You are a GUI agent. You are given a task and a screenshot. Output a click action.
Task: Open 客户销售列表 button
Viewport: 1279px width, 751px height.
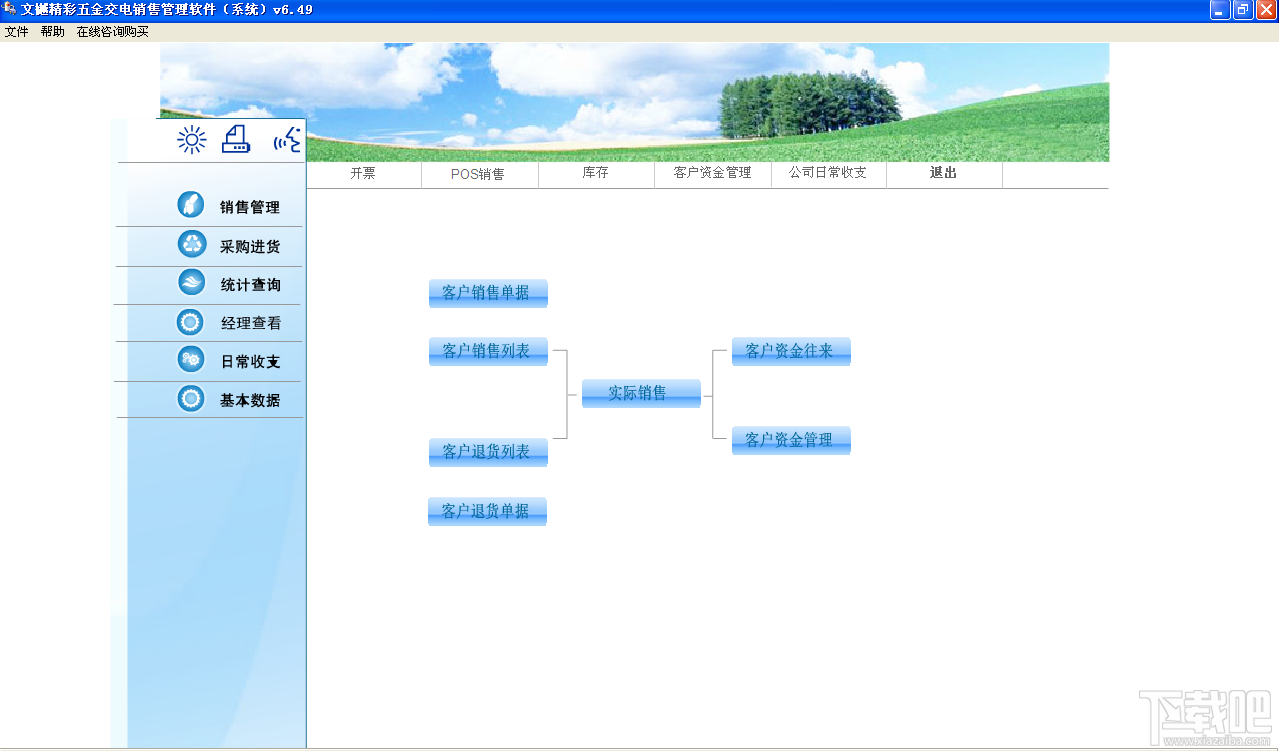488,351
